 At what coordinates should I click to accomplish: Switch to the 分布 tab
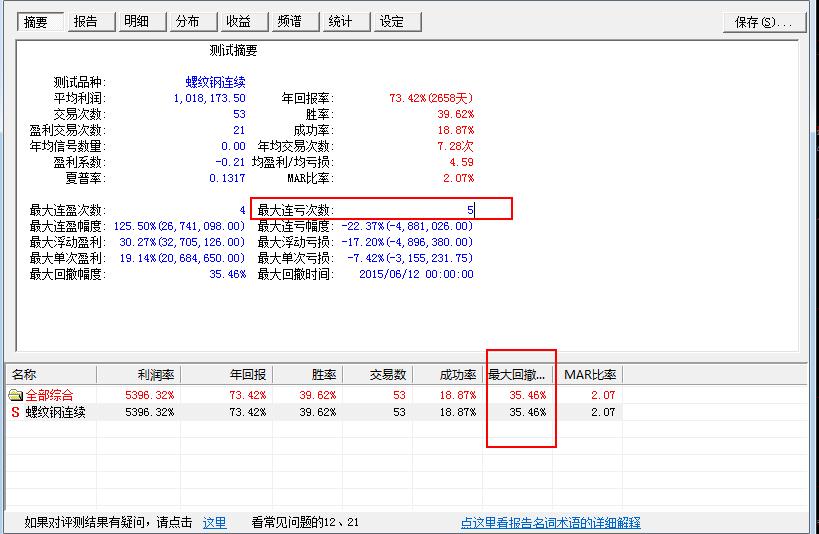tap(193, 21)
